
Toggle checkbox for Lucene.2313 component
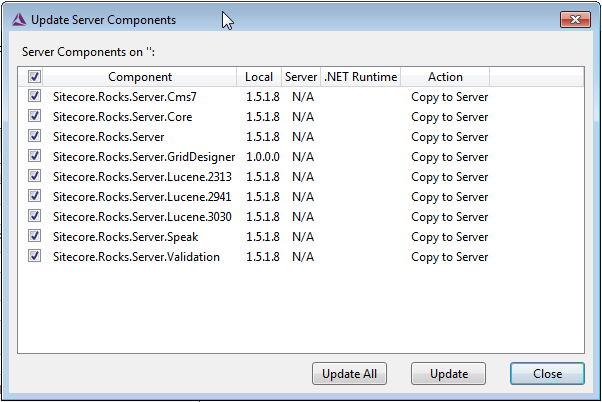(x=34, y=176)
